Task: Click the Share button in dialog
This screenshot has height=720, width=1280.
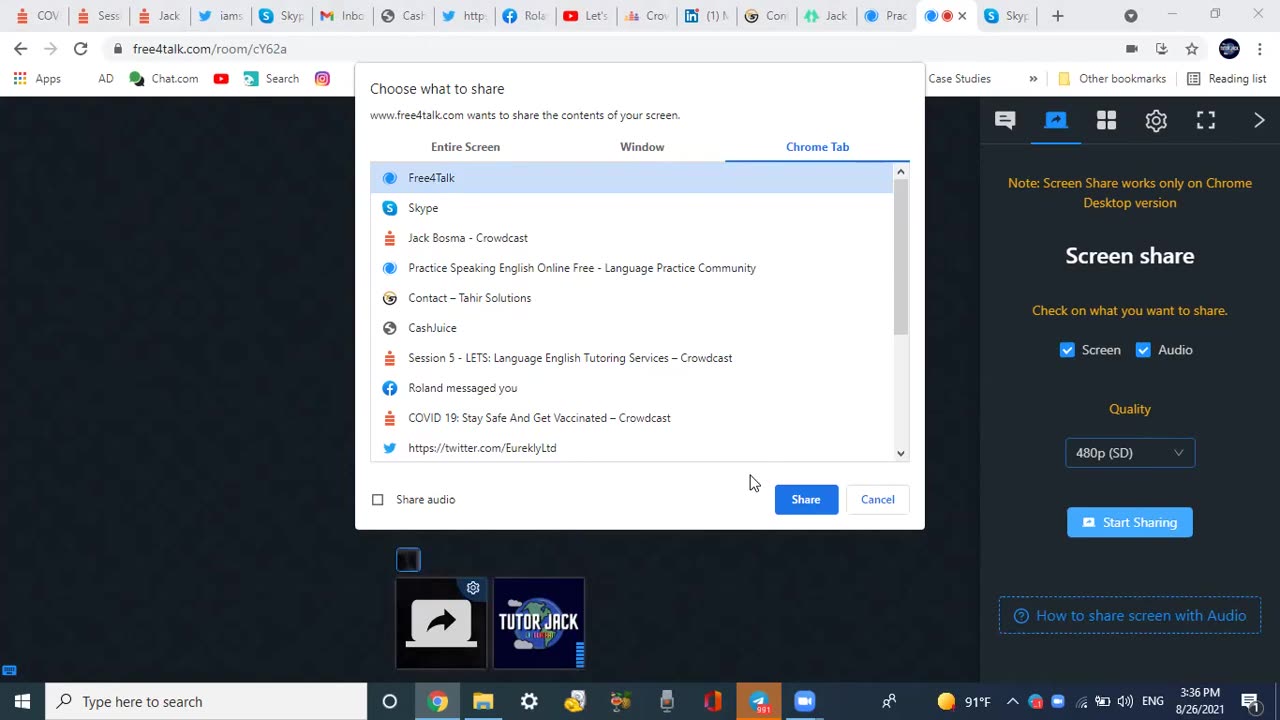Action: pyautogui.click(x=806, y=499)
